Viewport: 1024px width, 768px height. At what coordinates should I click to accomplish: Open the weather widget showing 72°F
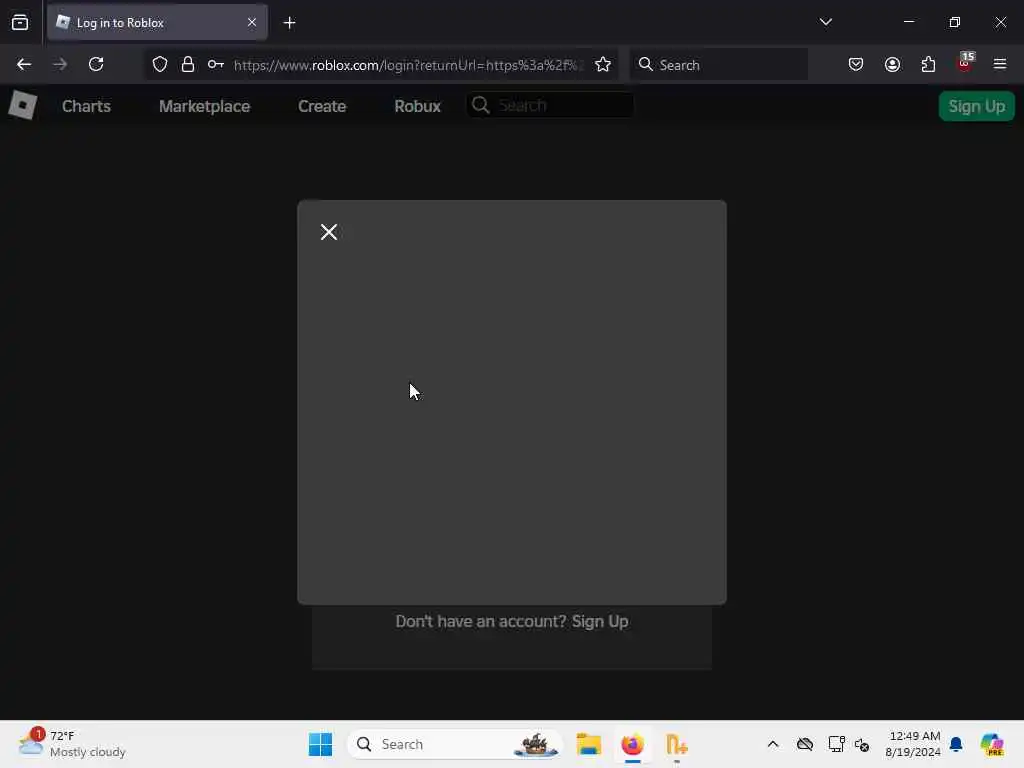pos(72,744)
